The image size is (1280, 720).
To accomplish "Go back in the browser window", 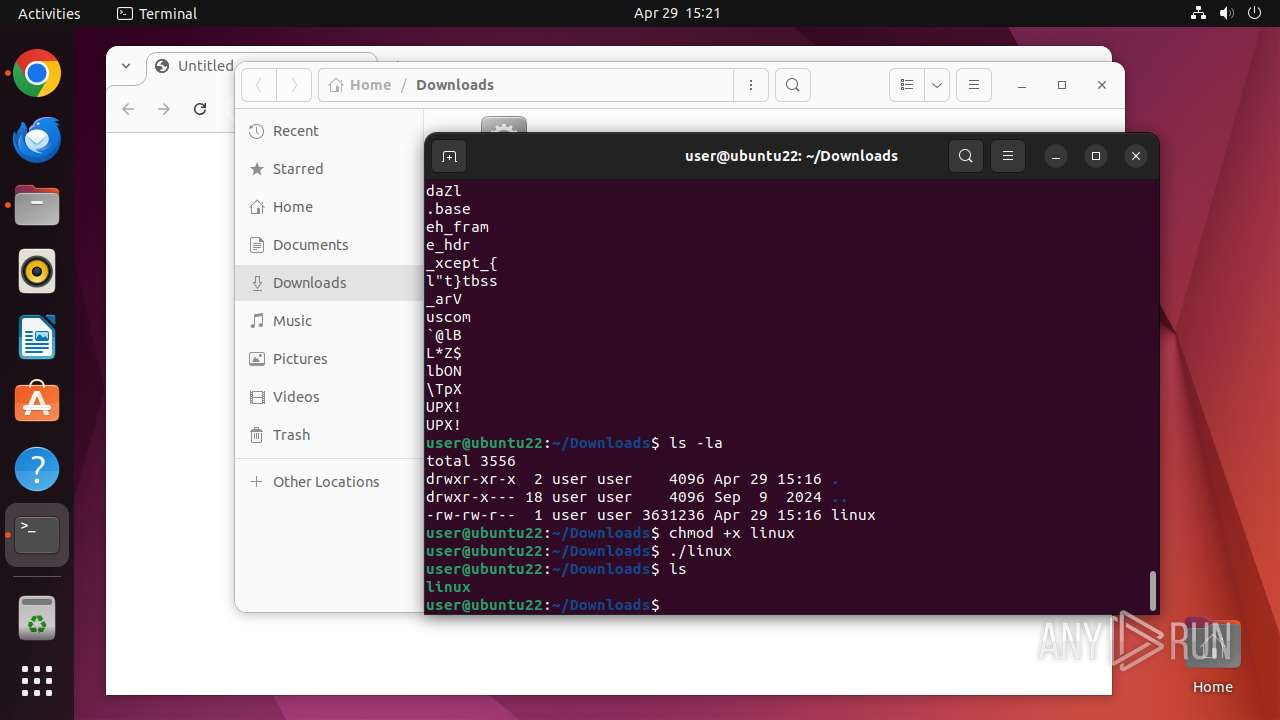I will pyautogui.click(x=128, y=109).
